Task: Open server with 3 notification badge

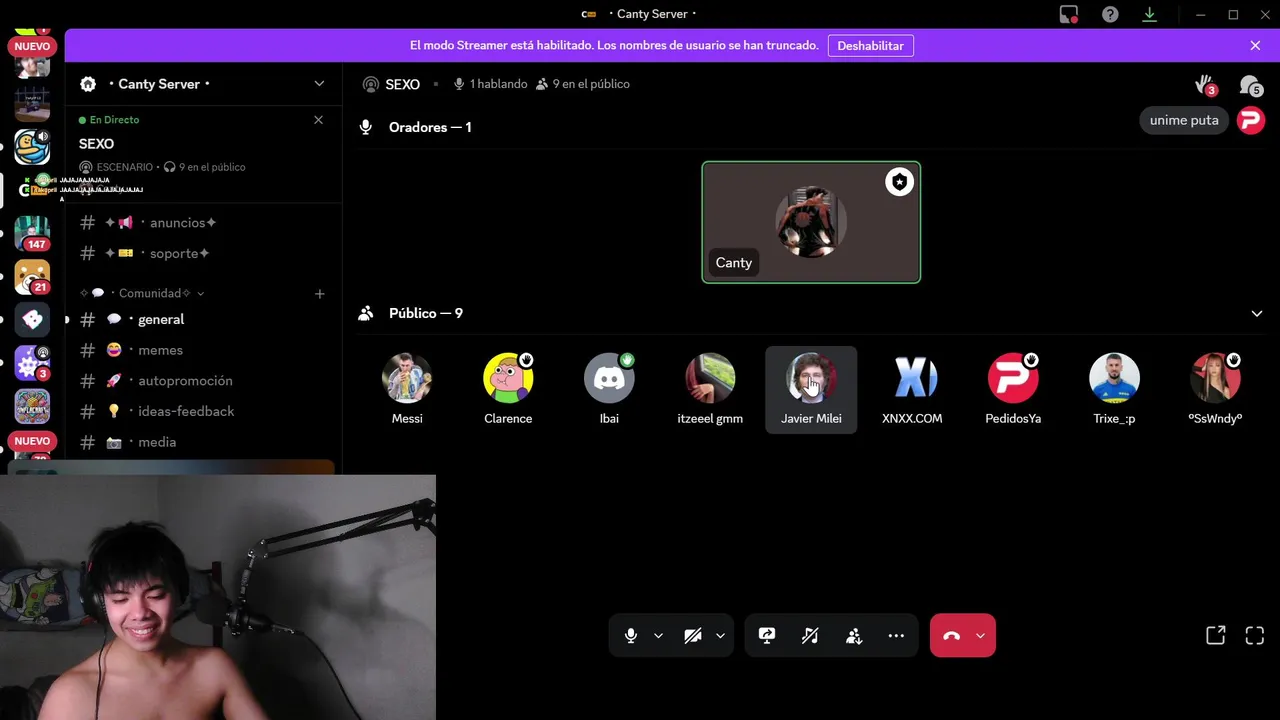Action: tap(32, 363)
